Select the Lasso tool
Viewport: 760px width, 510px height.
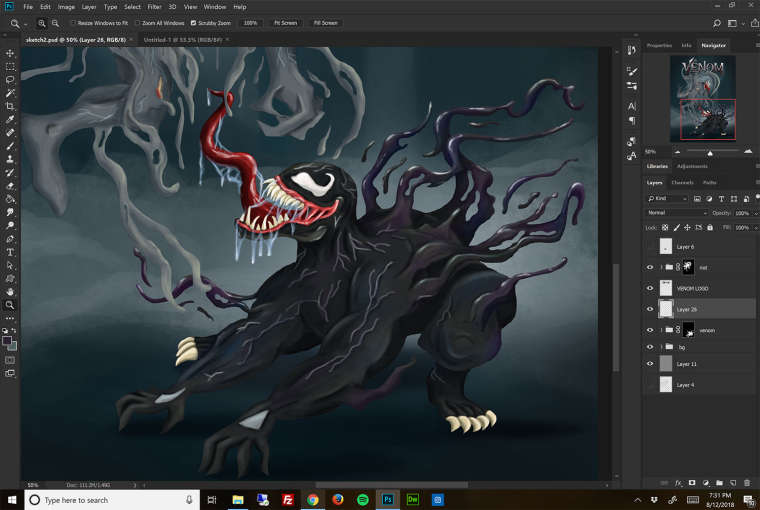(x=10, y=80)
